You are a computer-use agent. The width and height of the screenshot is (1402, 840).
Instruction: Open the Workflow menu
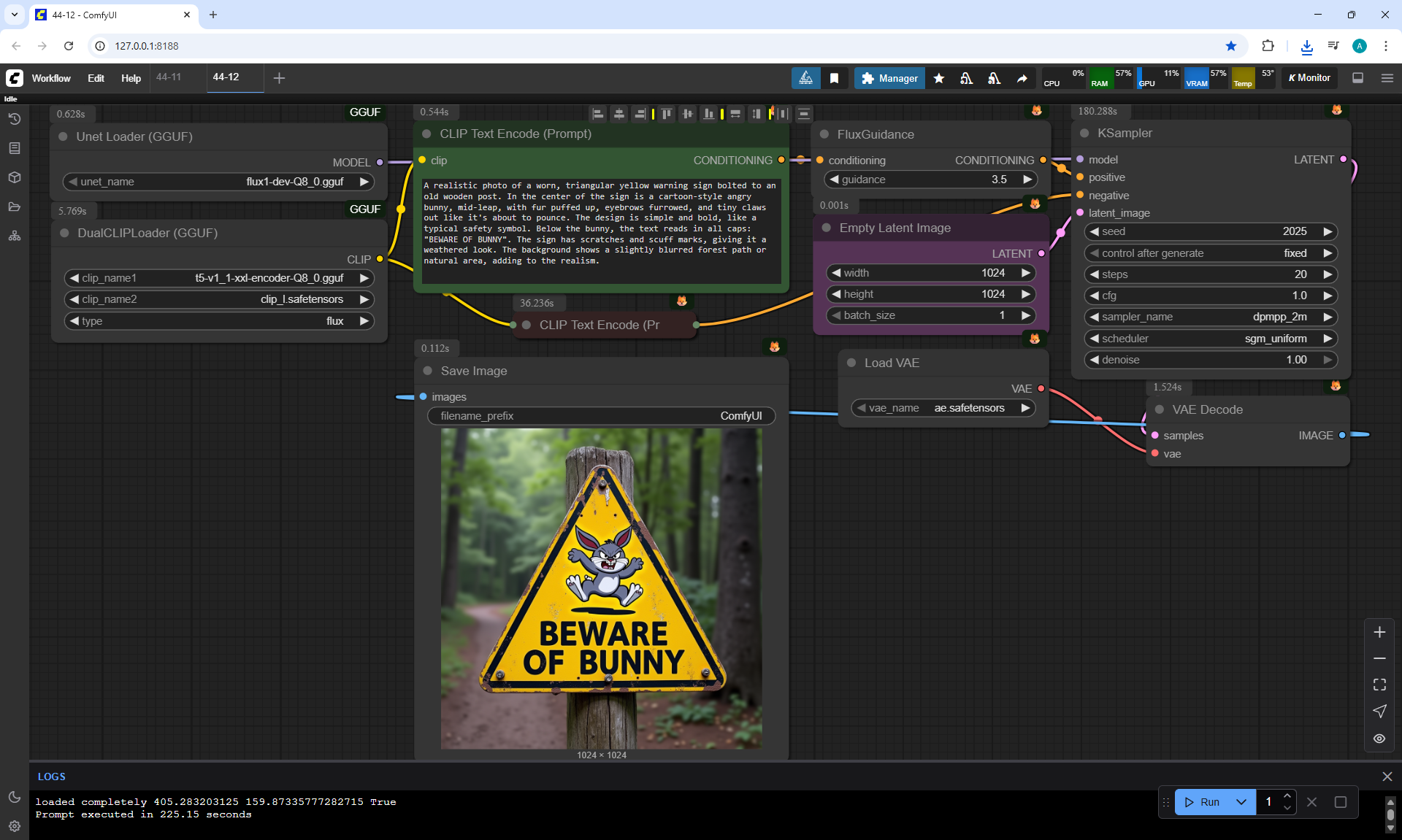[x=51, y=78]
